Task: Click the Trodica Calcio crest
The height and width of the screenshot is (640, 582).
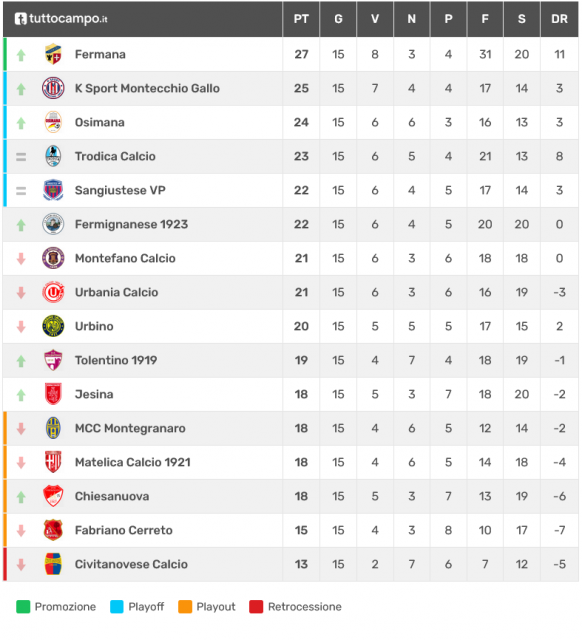Action: (x=53, y=156)
